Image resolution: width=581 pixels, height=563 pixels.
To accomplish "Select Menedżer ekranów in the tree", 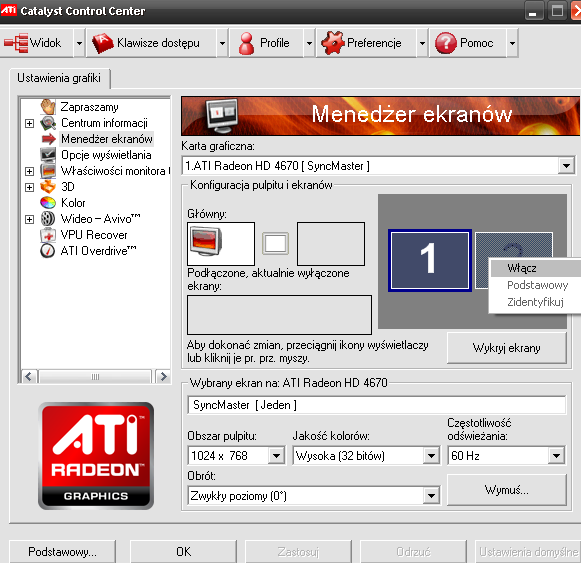I will [107, 139].
